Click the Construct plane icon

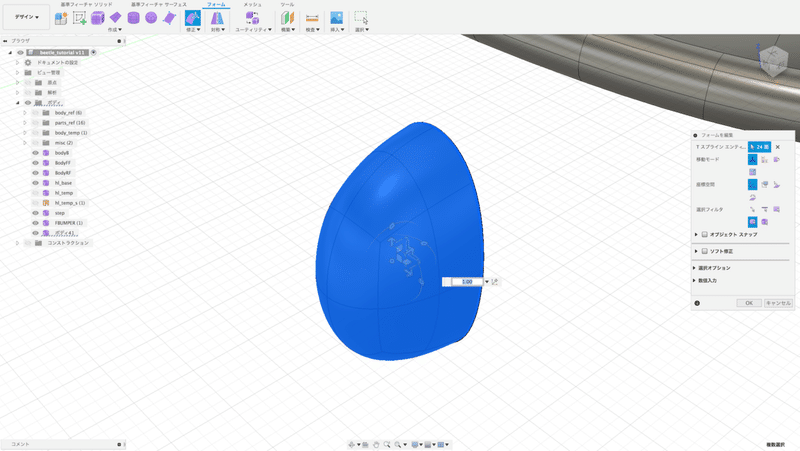288,18
